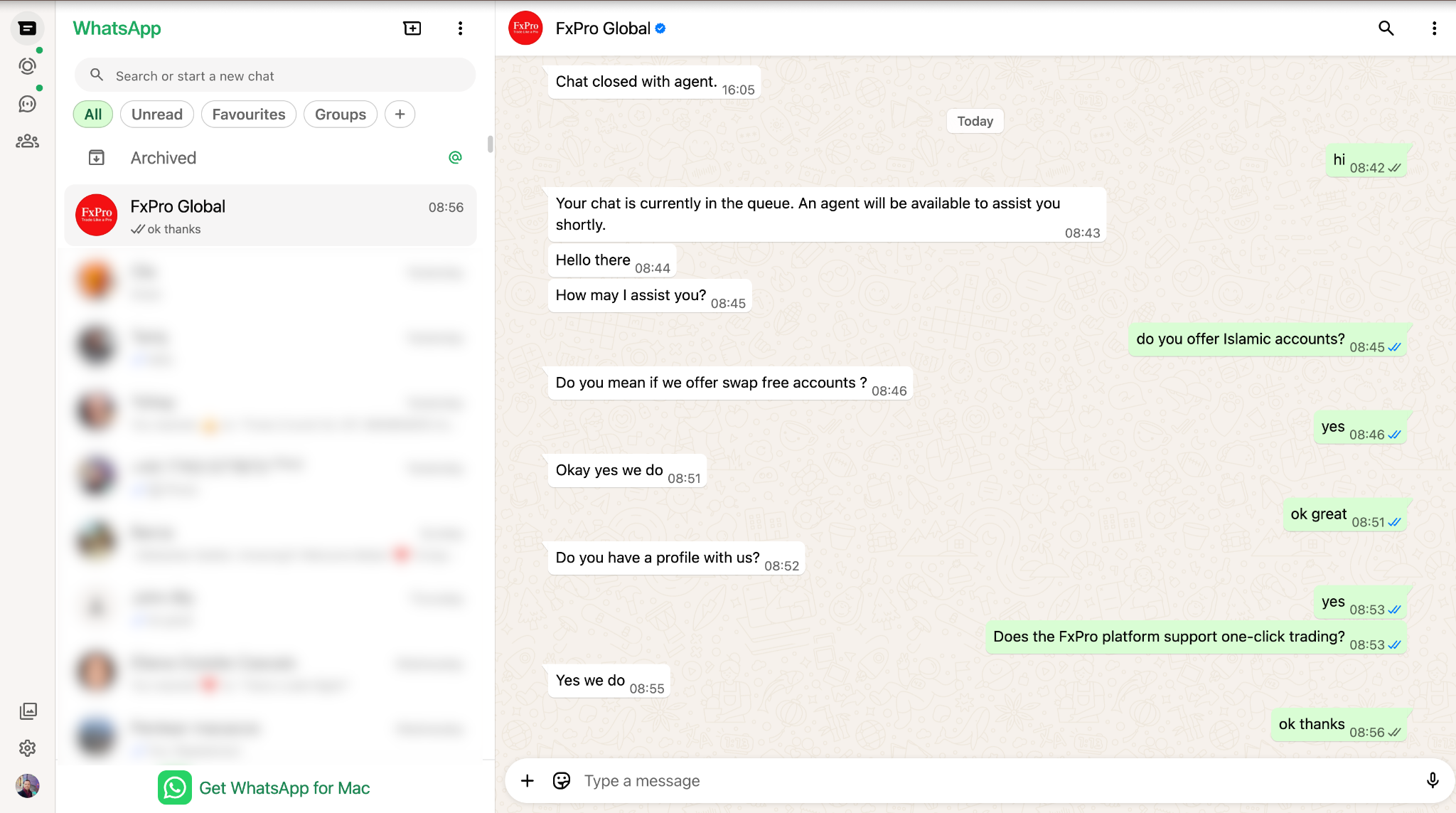This screenshot has width=1456, height=813.
Task: Click the Search or start a new chat field
Action: [275, 75]
